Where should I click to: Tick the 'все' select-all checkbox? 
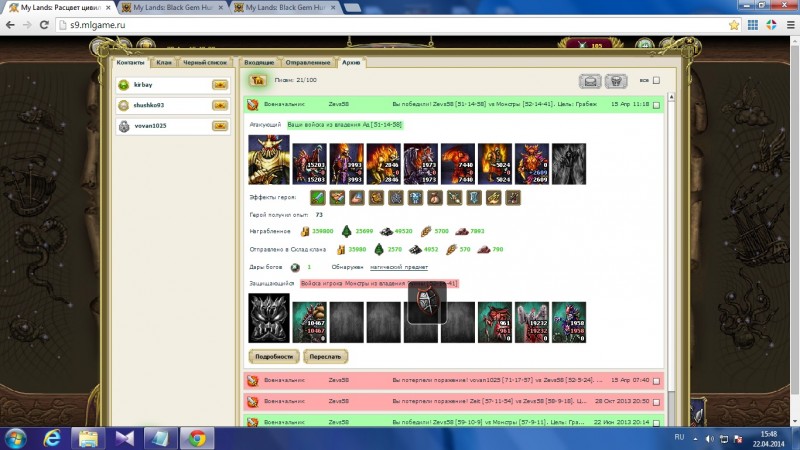[657, 80]
